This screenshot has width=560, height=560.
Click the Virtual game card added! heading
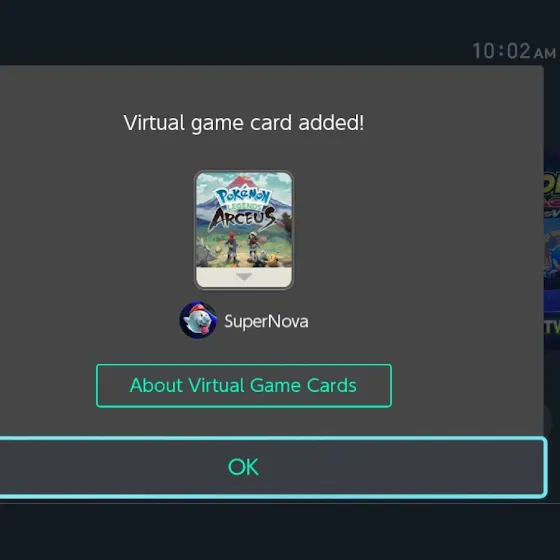click(244, 123)
